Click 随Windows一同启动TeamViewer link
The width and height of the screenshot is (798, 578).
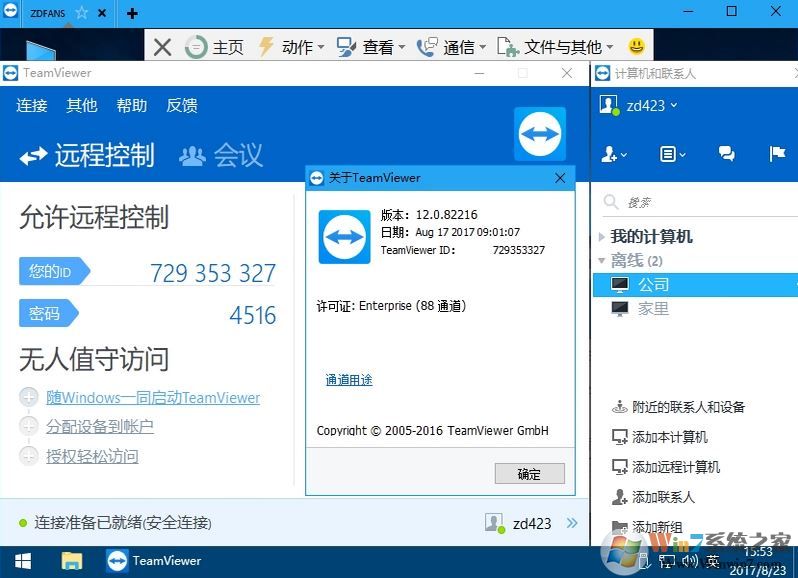153,397
